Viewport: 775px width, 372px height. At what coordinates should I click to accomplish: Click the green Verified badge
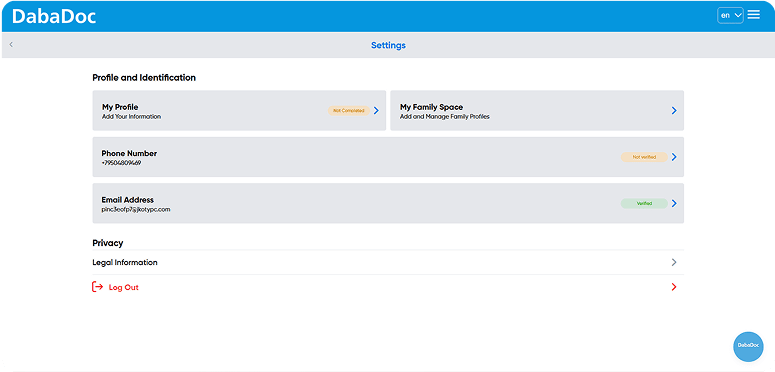point(644,204)
